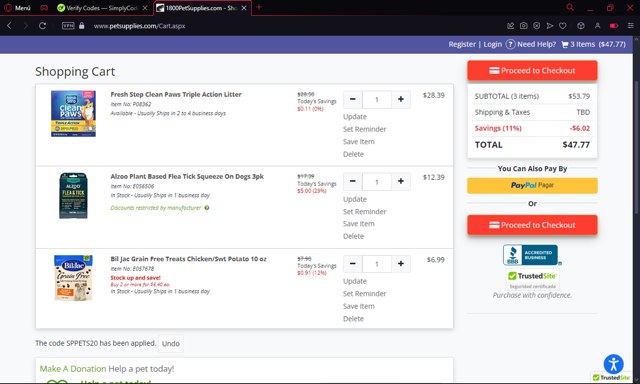Click the search tabs magnifier icon
640x384 pixels.
570,7
